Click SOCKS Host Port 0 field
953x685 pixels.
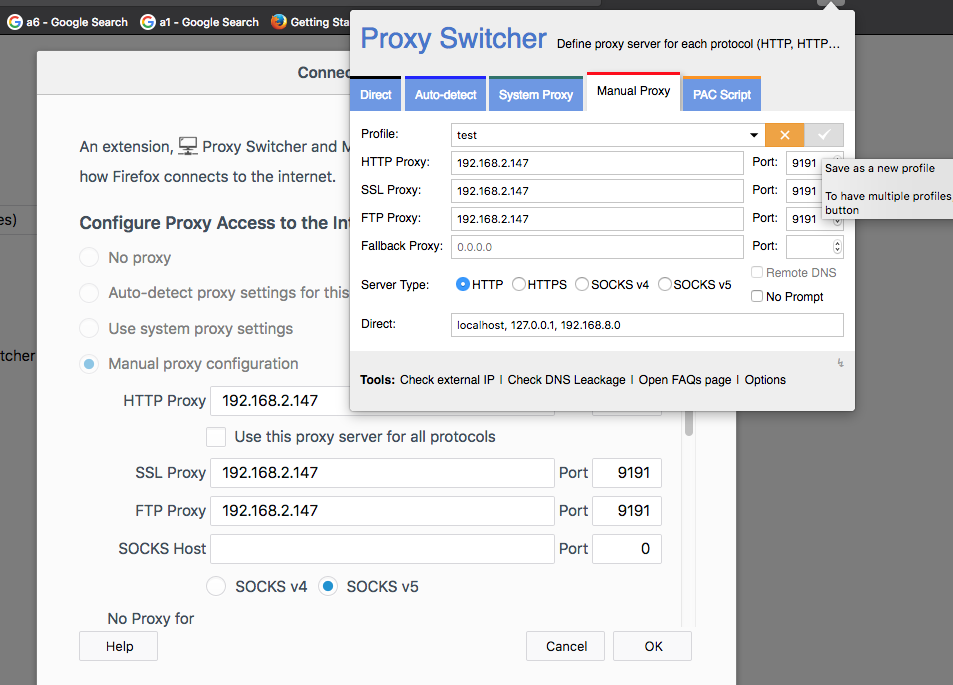click(x=627, y=549)
